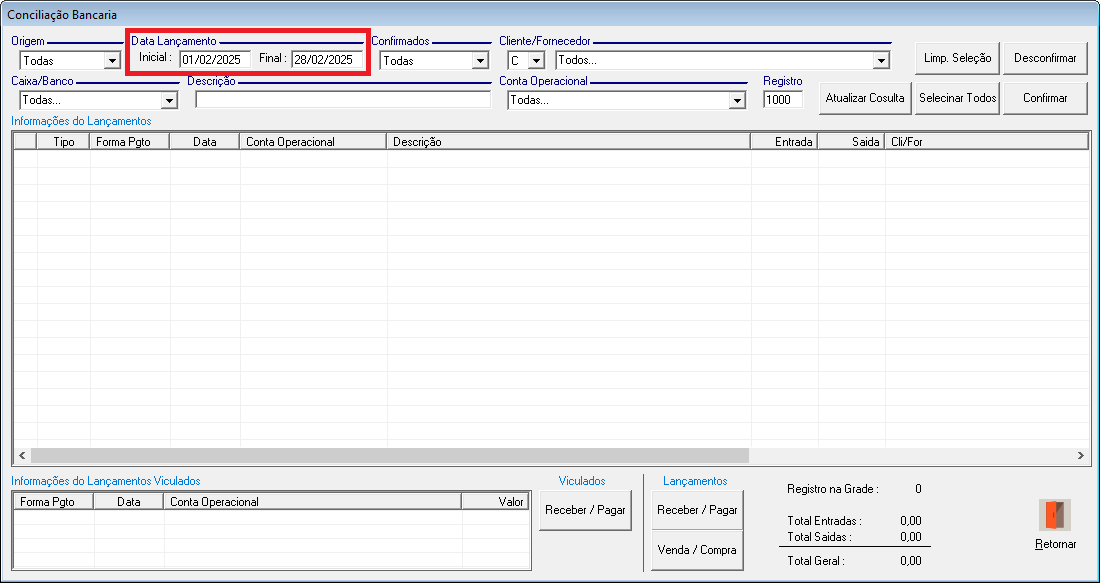This screenshot has width=1100, height=583.
Task: Click the Limp. Seleção button
Action: [x=957, y=58]
